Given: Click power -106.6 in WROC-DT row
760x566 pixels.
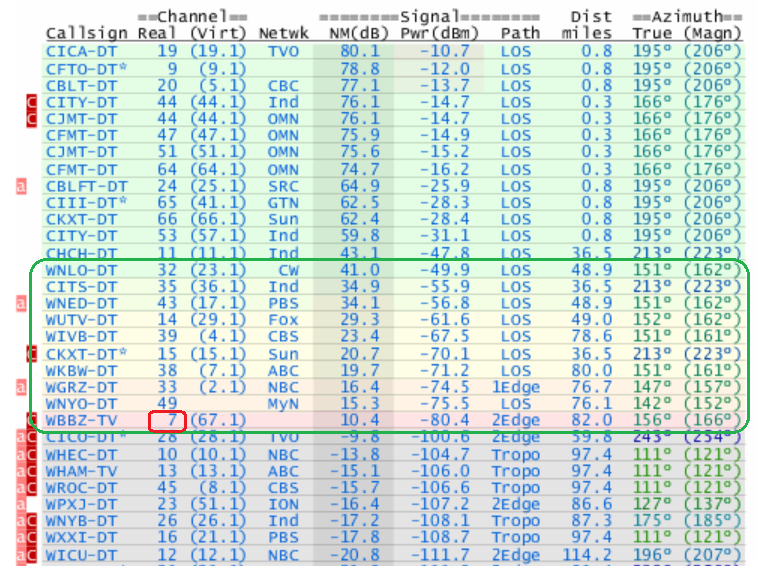Looking at the screenshot, I should tap(440, 487).
